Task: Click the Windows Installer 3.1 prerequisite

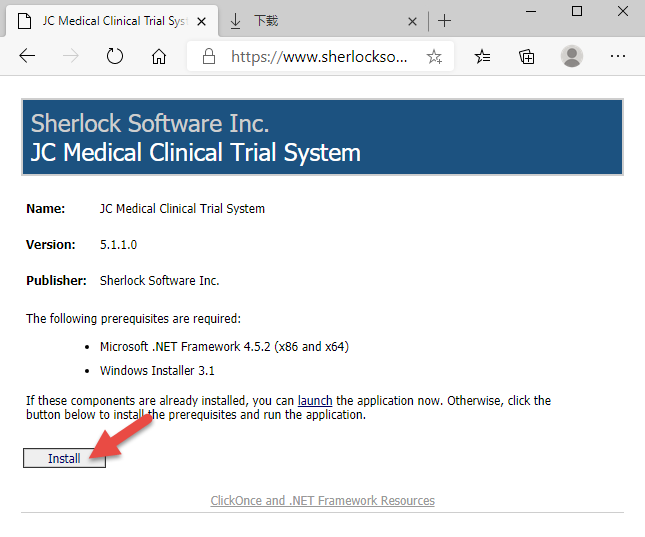Action: (x=157, y=370)
